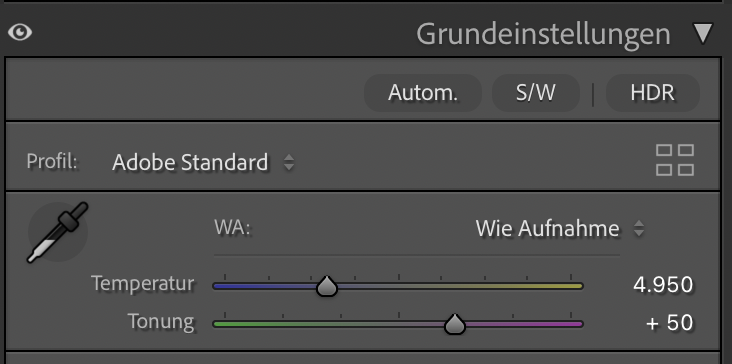Click the profile dropdown arrows icon

click(289, 162)
